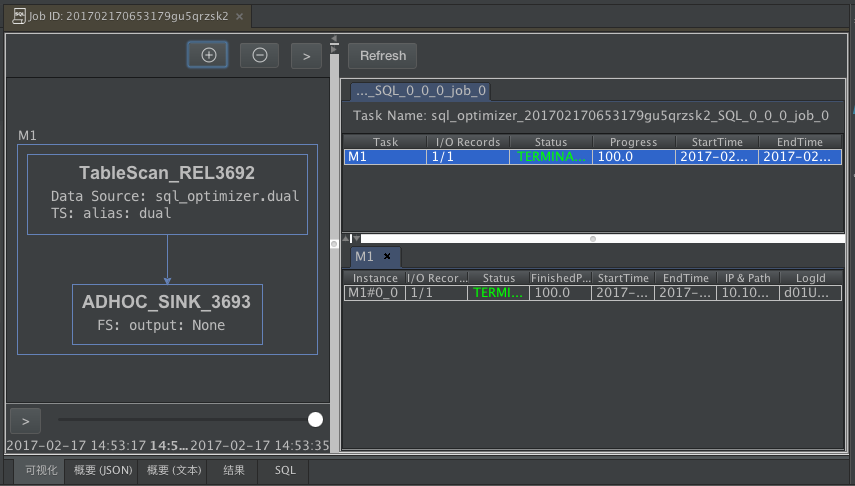Click the zoom in plus icon
855x486 pixels.
(208, 55)
